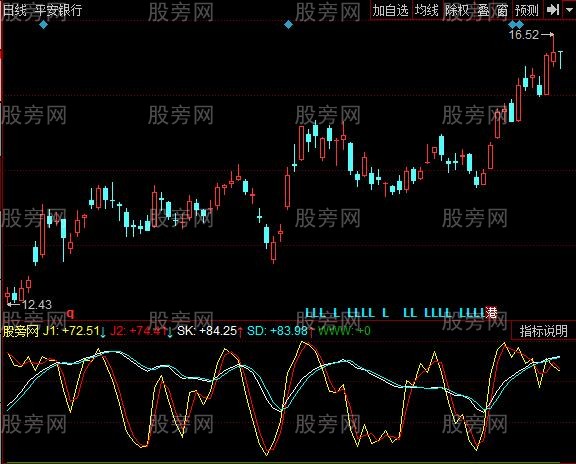Click the 12.43 low price label
Screen dimensions: 576x464
(37, 305)
